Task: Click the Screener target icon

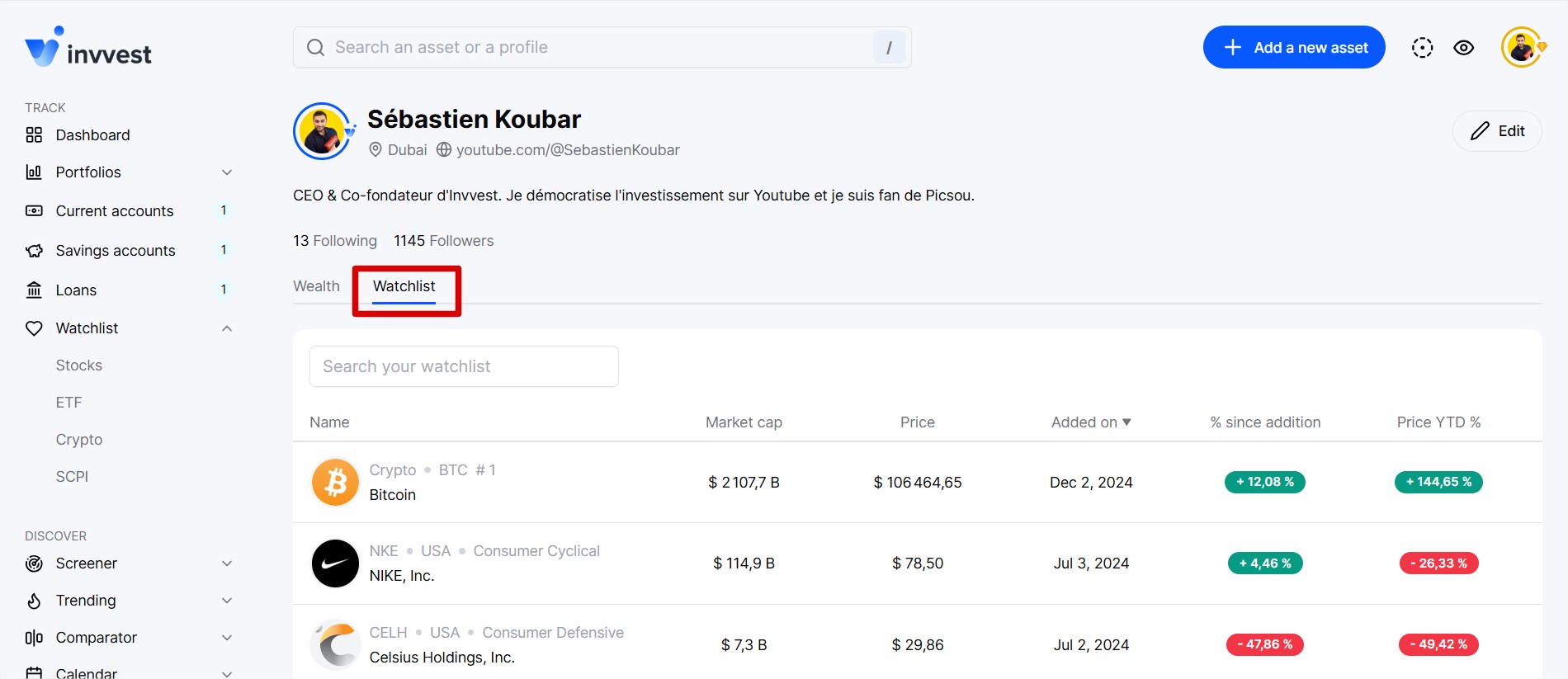Action: pos(34,563)
